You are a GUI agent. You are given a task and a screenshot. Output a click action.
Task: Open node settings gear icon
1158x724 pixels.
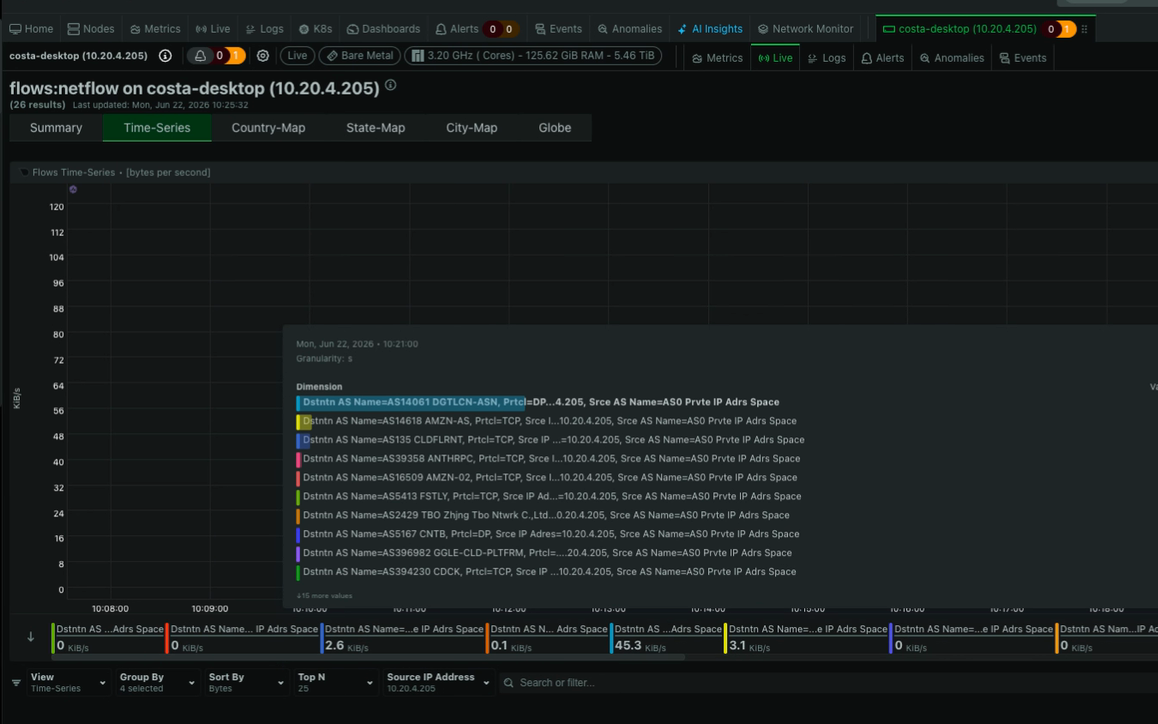[x=263, y=55]
